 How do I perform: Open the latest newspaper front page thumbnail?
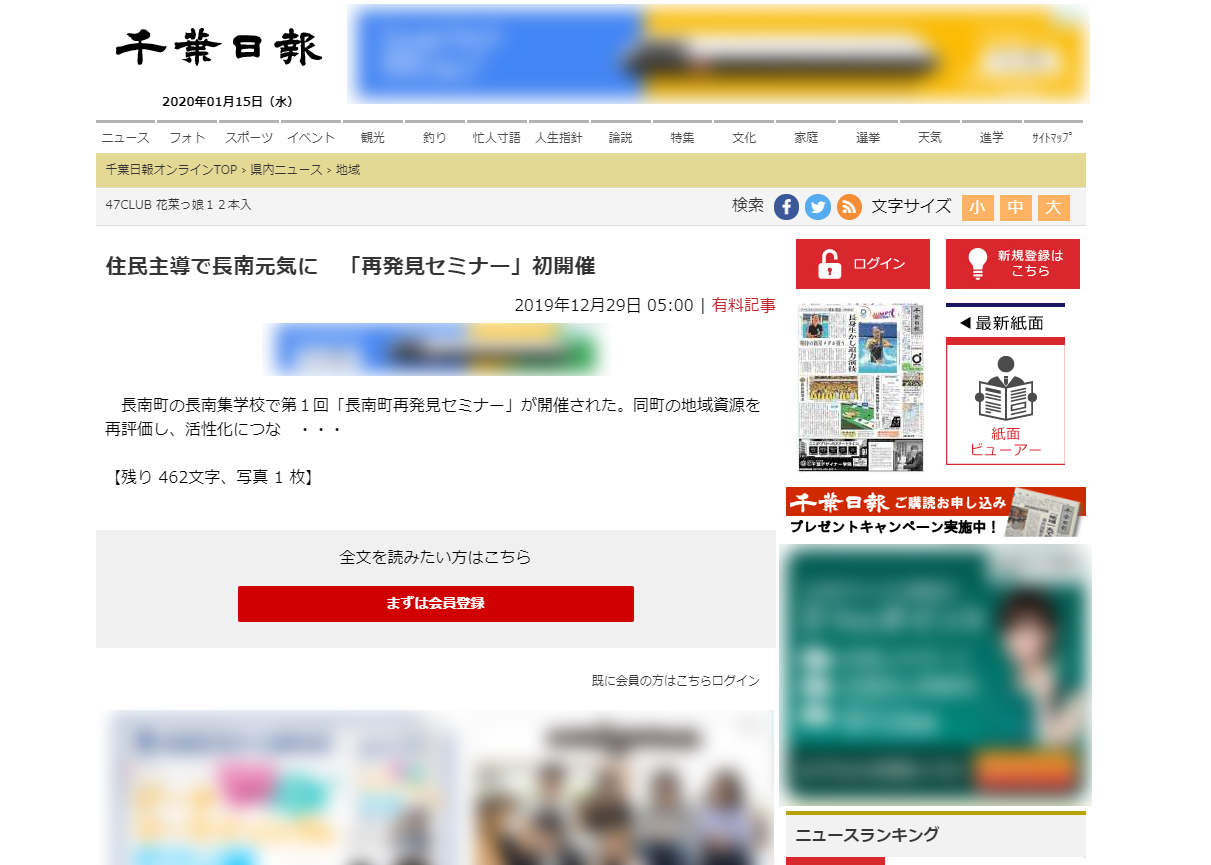860,387
